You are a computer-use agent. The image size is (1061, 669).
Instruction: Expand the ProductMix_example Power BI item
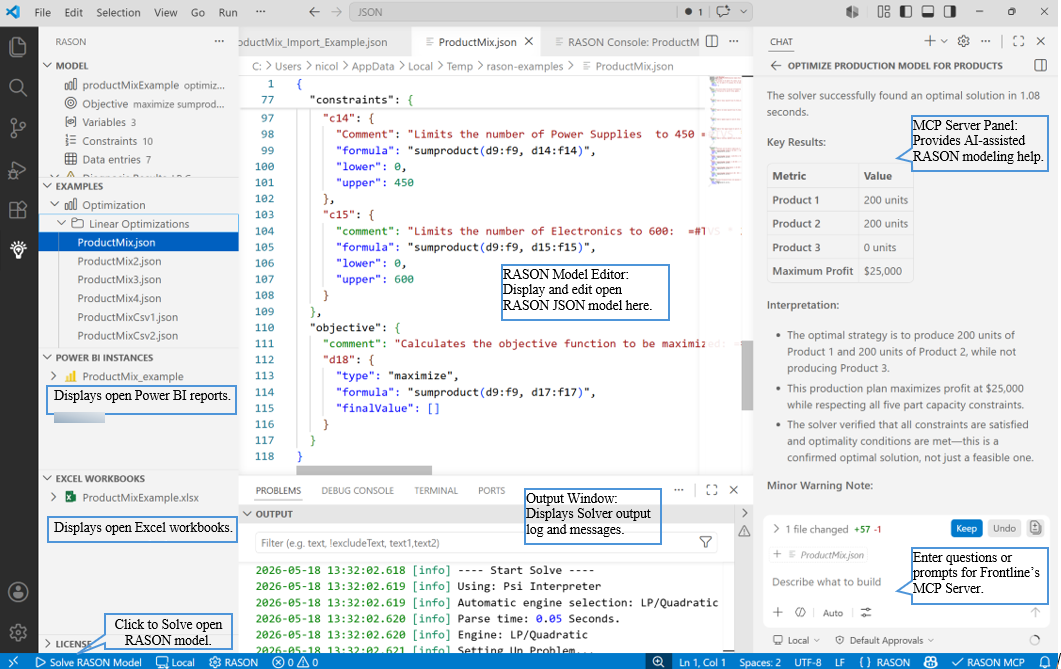53,376
